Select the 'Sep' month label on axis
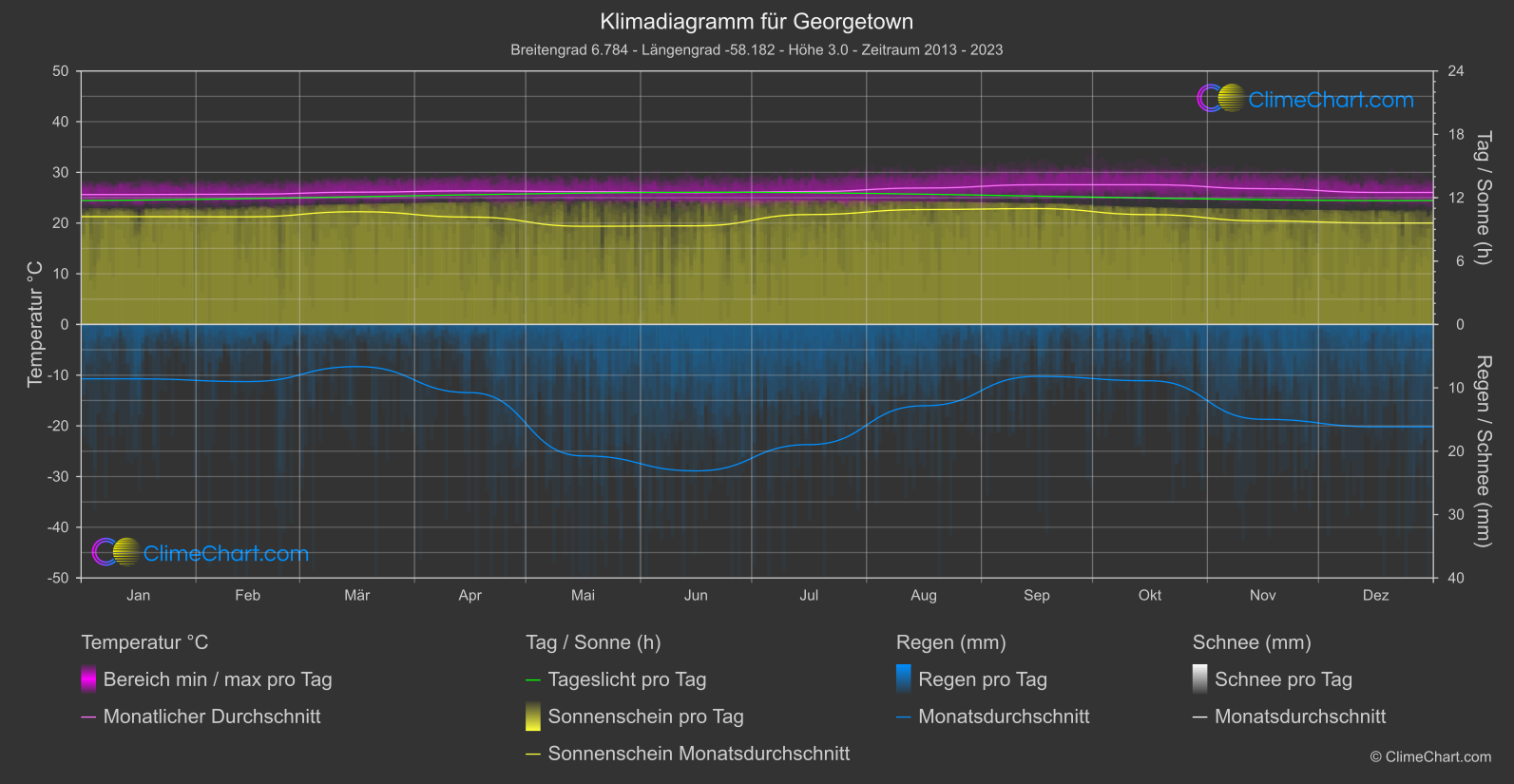Image resolution: width=1514 pixels, height=784 pixels. pos(1037,595)
